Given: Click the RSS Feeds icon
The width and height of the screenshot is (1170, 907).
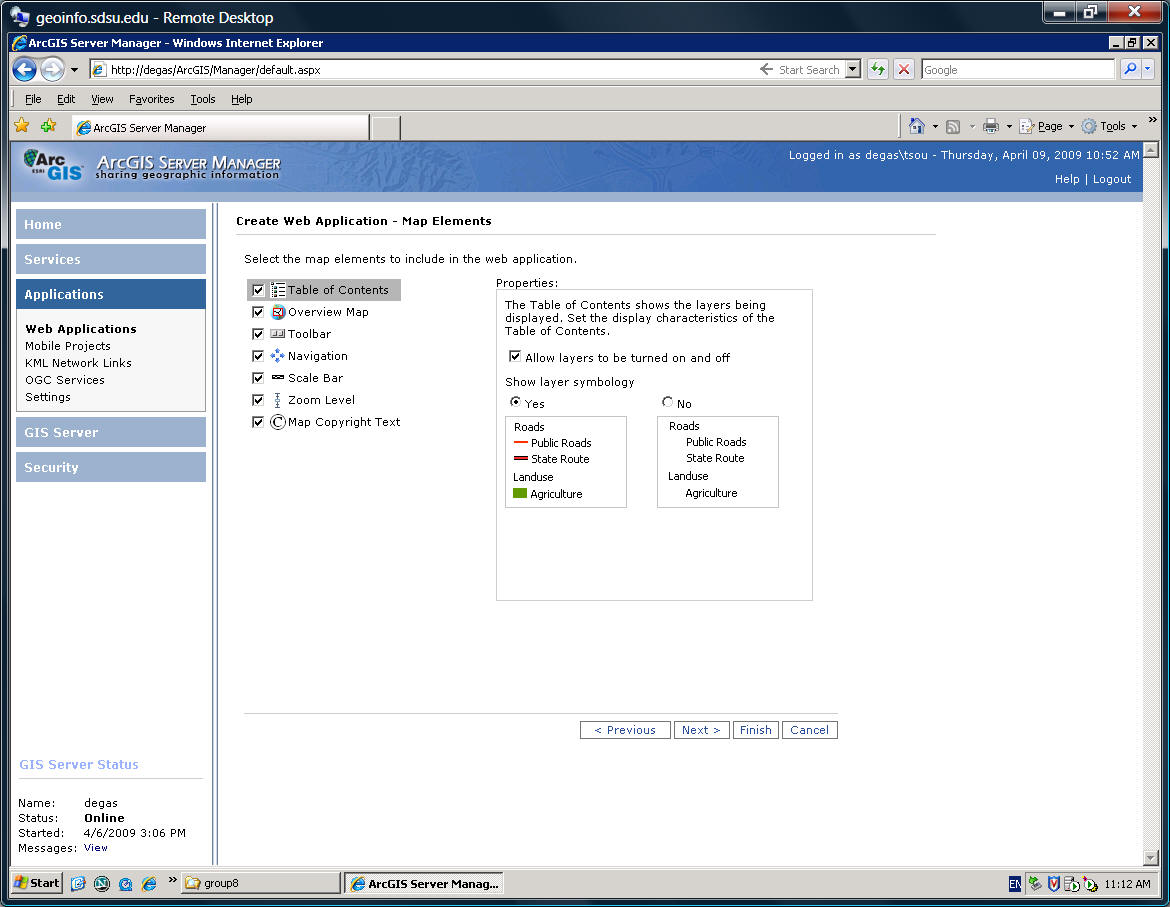Looking at the screenshot, I should (x=953, y=127).
